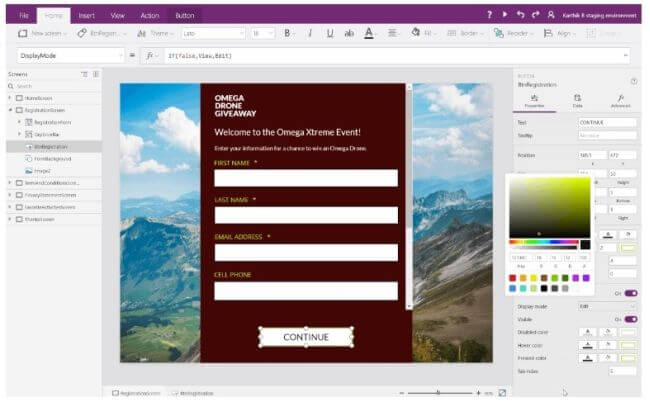Click the CONTINUE button on canvas
This screenshot has width=650, height=411.
point(306,337)
